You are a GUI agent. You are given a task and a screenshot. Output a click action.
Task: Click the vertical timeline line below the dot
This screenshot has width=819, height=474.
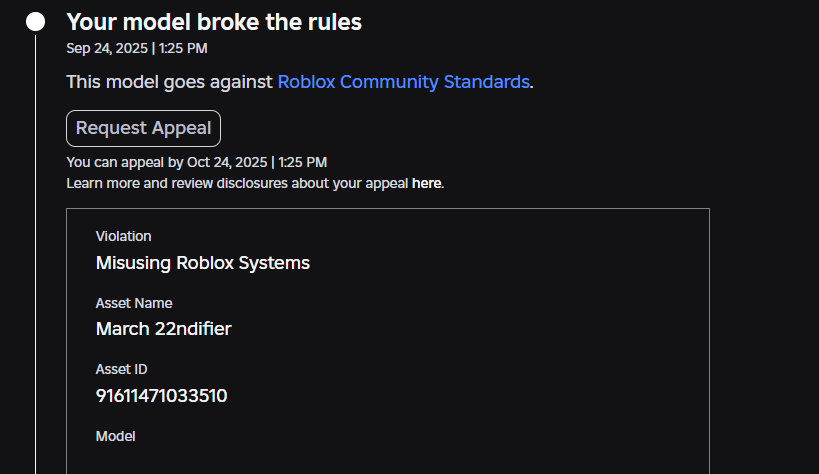(x=35, y=250)
